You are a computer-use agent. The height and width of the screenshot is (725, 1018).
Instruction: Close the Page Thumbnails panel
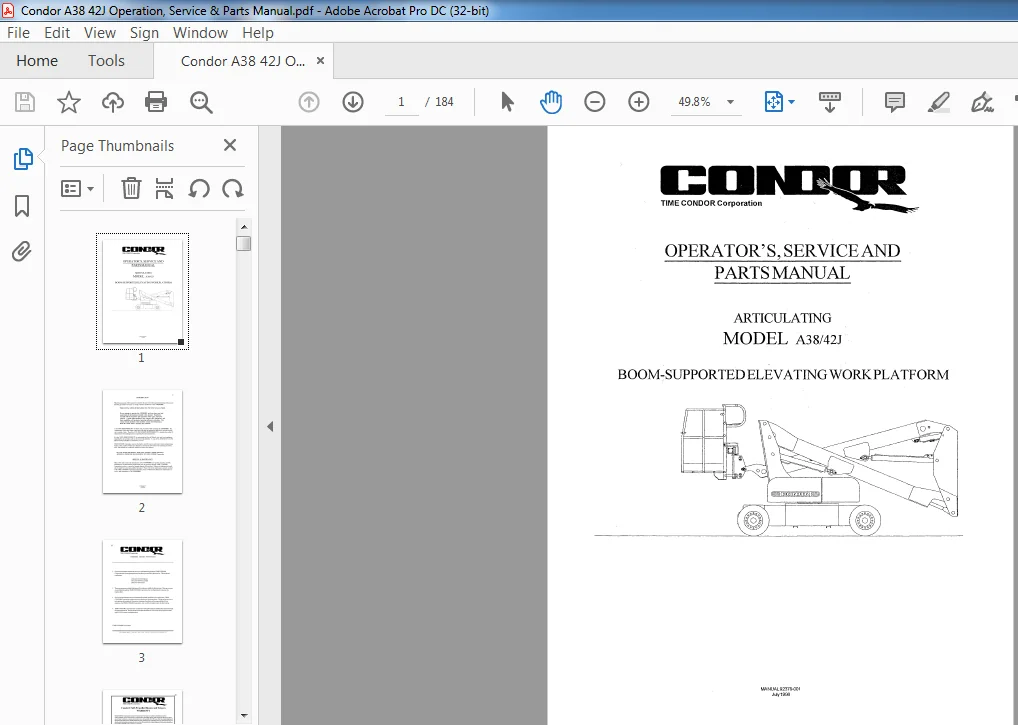(230, 145)
